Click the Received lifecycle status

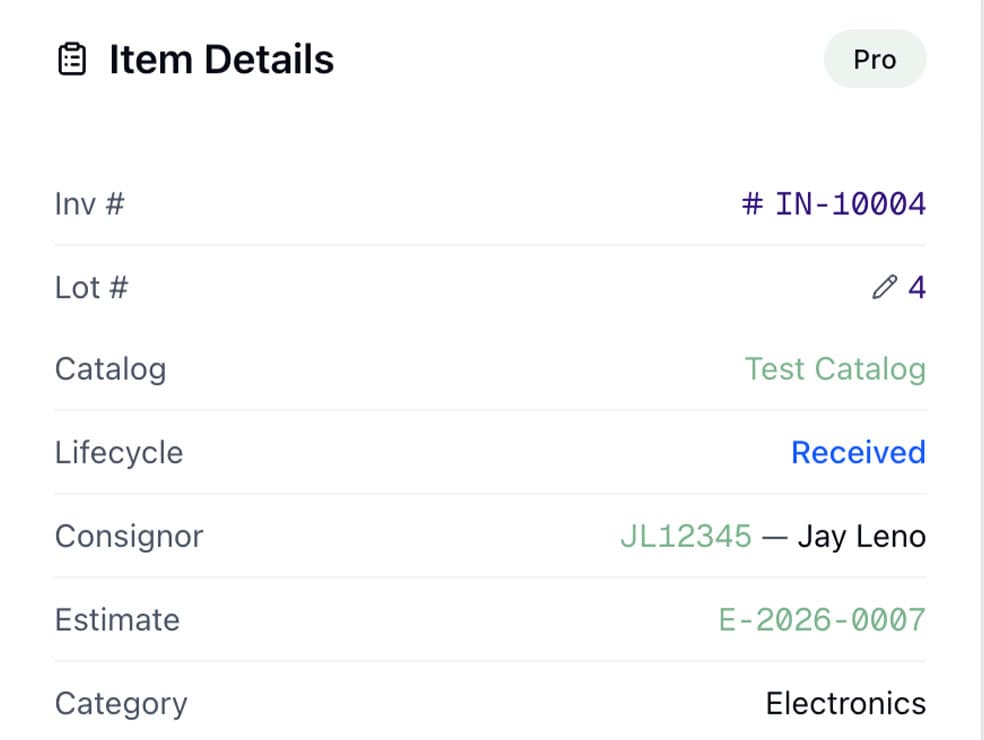[x=858, y=452]
